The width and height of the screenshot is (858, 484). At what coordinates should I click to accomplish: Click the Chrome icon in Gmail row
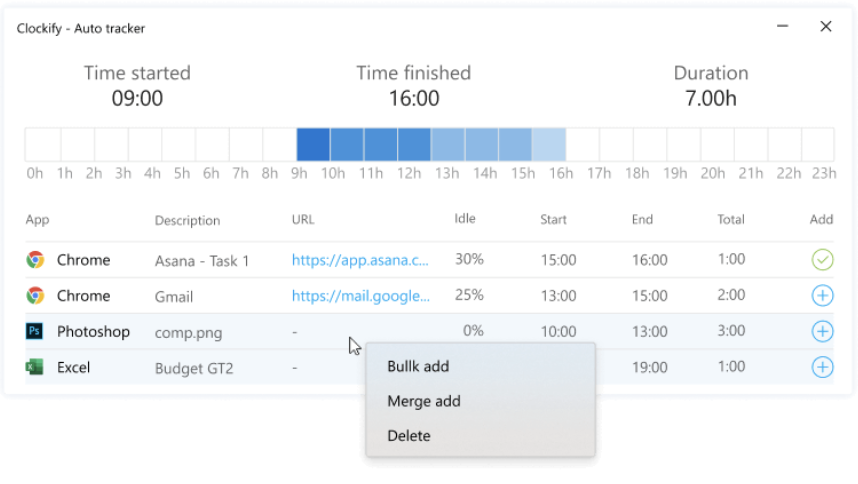pyautogui.click(x=35, y=296)
